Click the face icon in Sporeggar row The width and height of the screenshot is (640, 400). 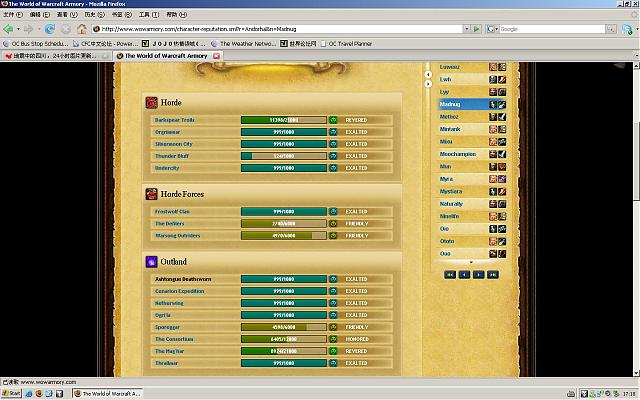[x=333, y=327]
